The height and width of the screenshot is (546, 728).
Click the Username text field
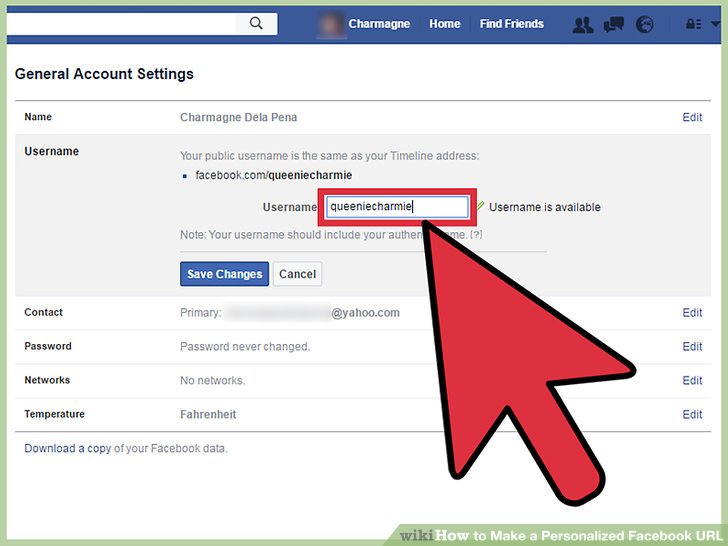click(x=397, y=207)
